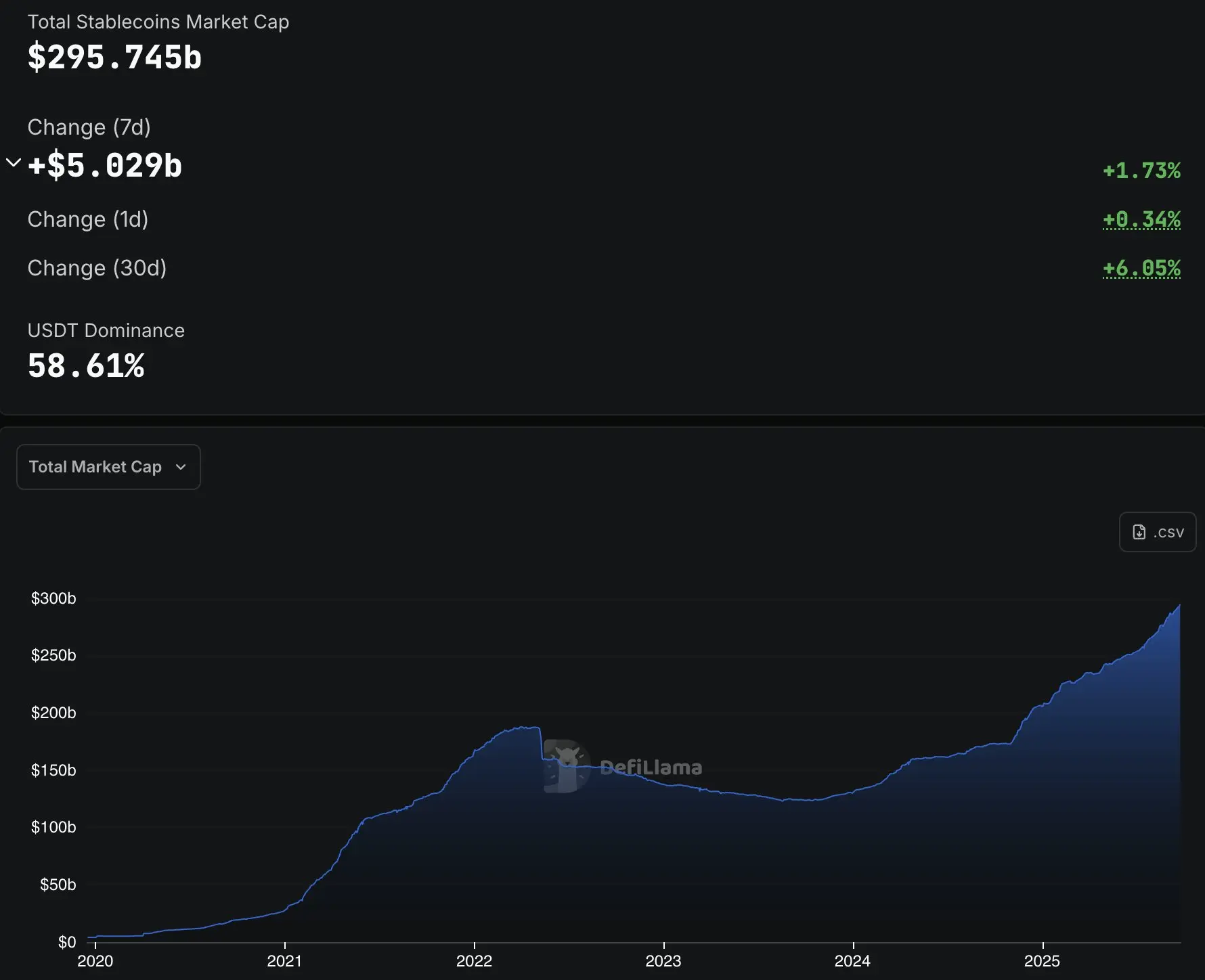The width and height of the screenshot is (1205, 980).
Task: Click the 2024 x-axis label
Action: click(852, 961)
